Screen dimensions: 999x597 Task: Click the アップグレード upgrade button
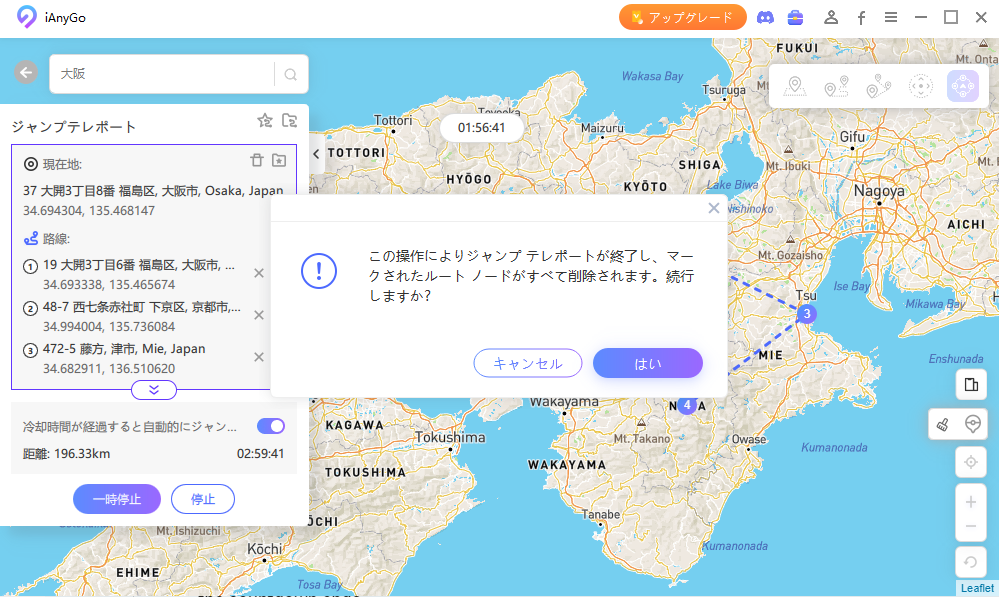tap(683, 17)
